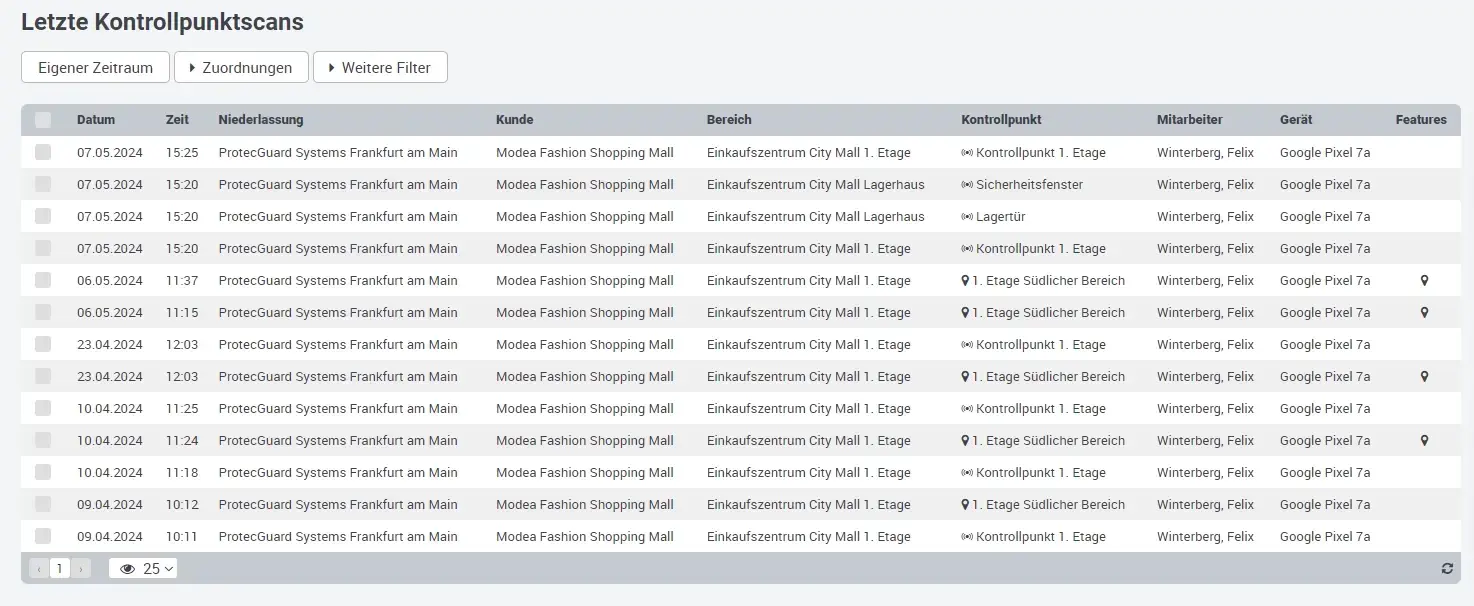Click the Eigener Zeitraum button
The height and width of the screenshot is (606, 1474).
[95, 68]
